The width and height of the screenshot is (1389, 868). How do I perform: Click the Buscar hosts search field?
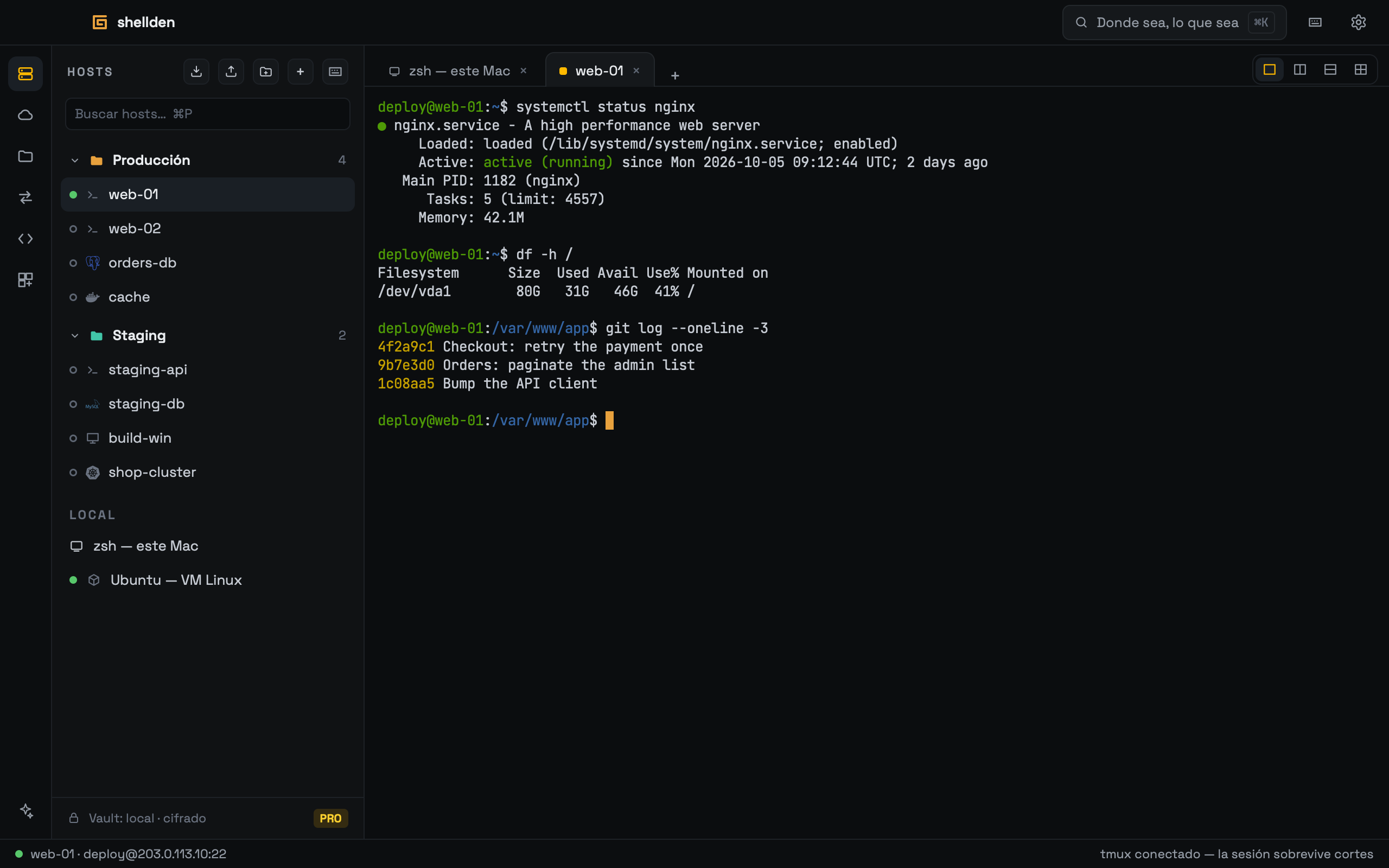coord(207,114)
